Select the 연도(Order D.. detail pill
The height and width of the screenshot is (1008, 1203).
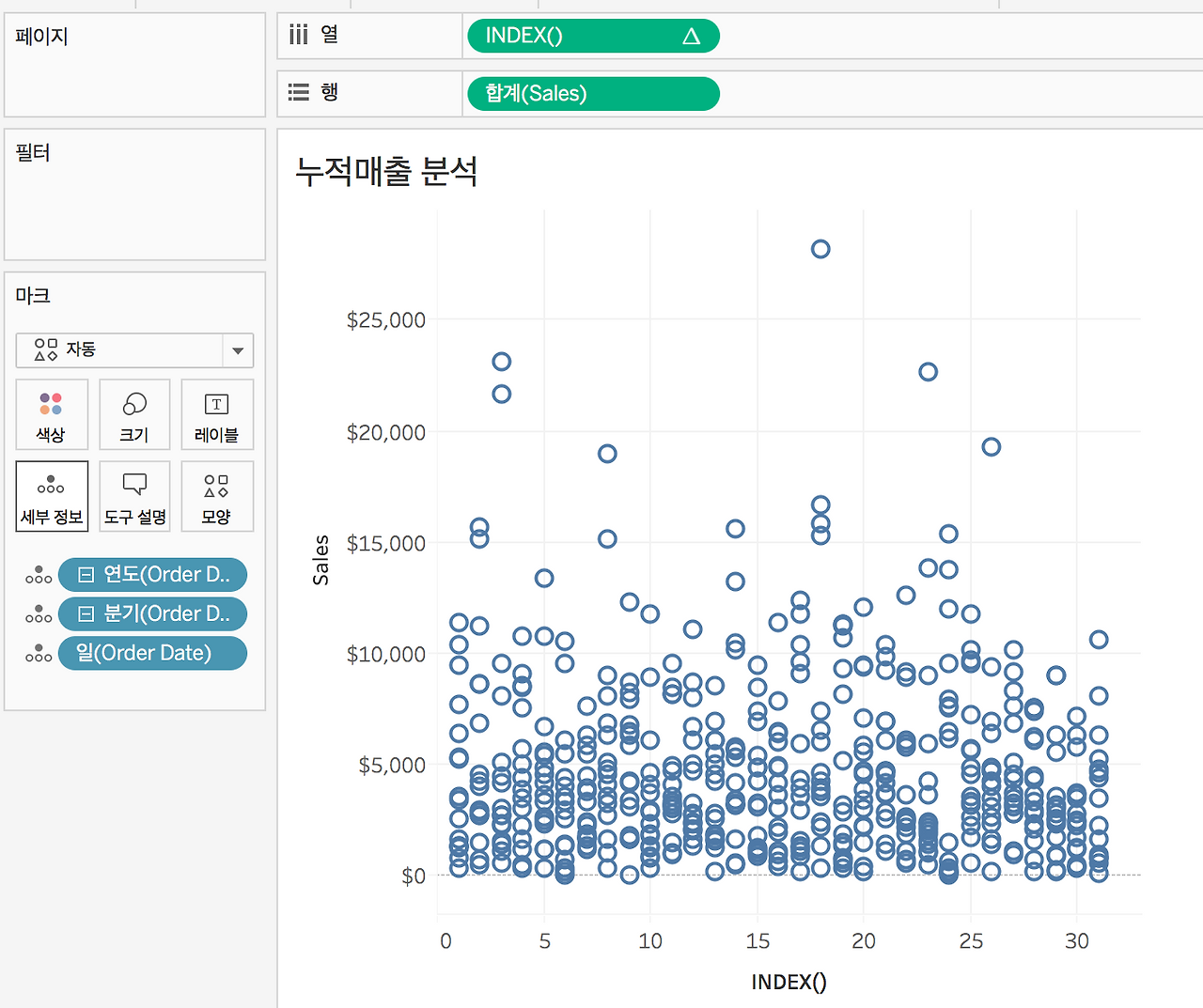tap(152, 575)
